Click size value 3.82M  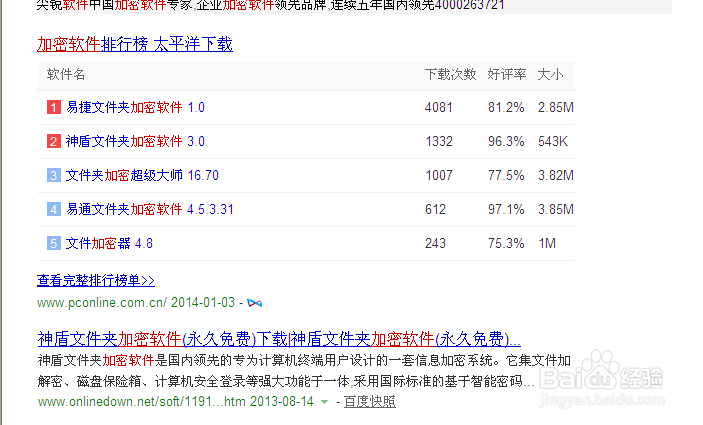click(556, 175)
